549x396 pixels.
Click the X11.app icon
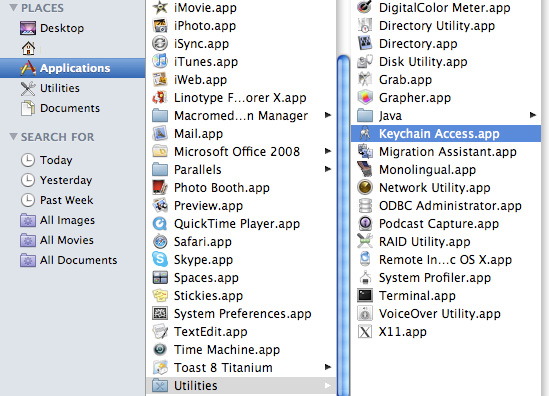click(x=365, y=332)
